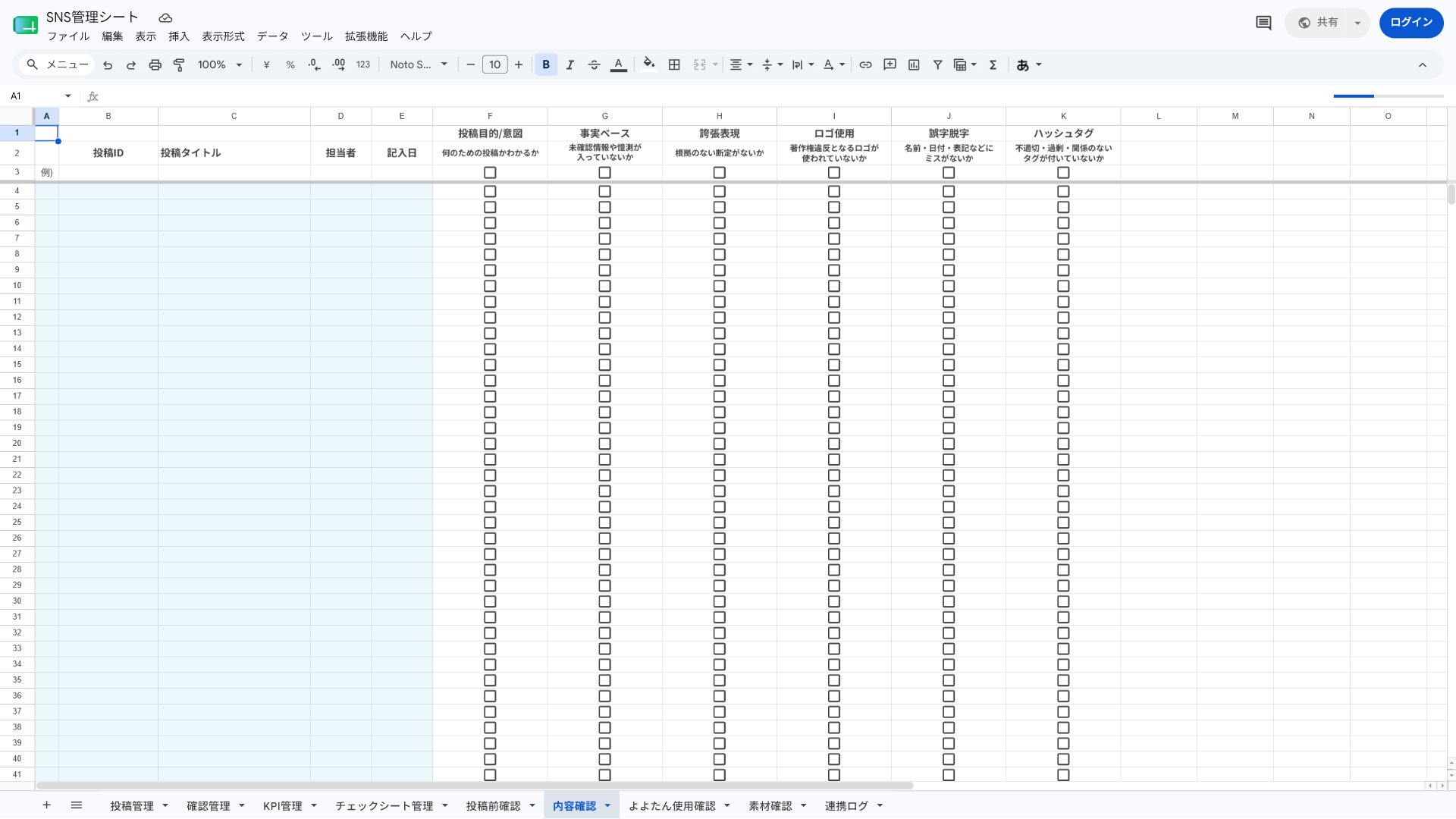Open the データ menu
This screenshot has width=1456, height=819.
click(273, 36)
